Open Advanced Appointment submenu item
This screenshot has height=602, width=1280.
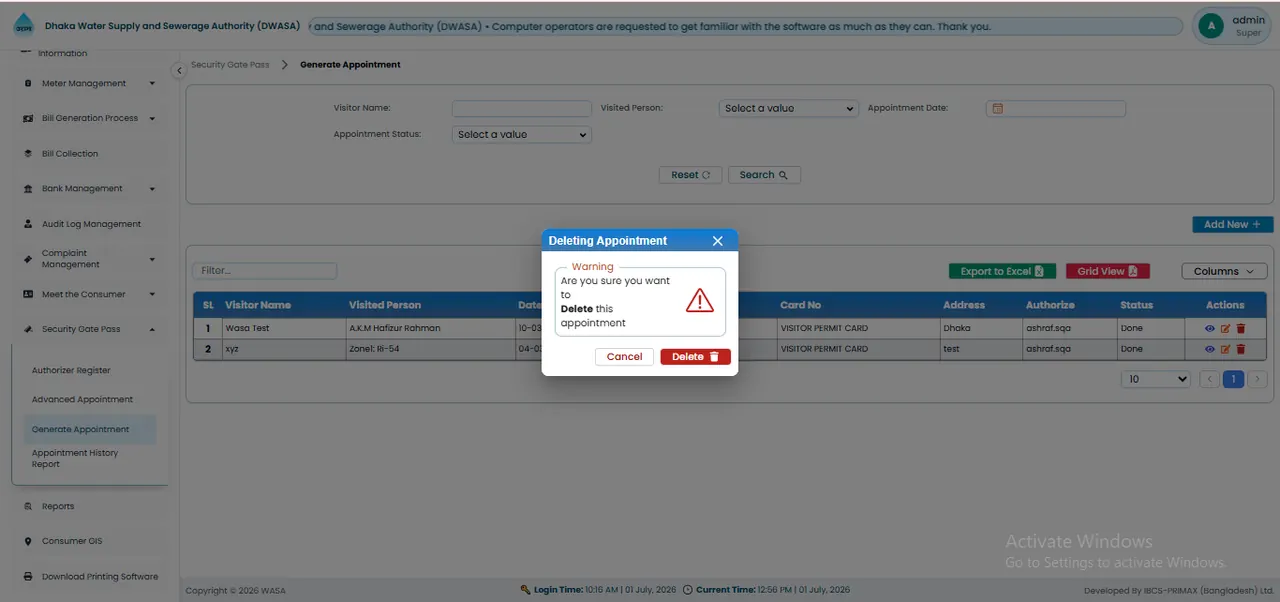click(82, 399)
